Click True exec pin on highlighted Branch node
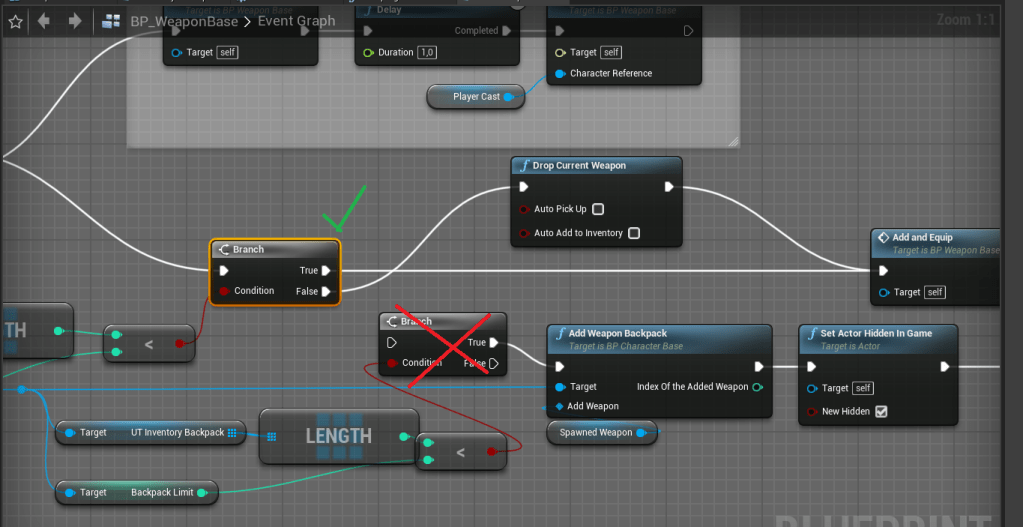 pyautogui.click(x=327, y=270)
